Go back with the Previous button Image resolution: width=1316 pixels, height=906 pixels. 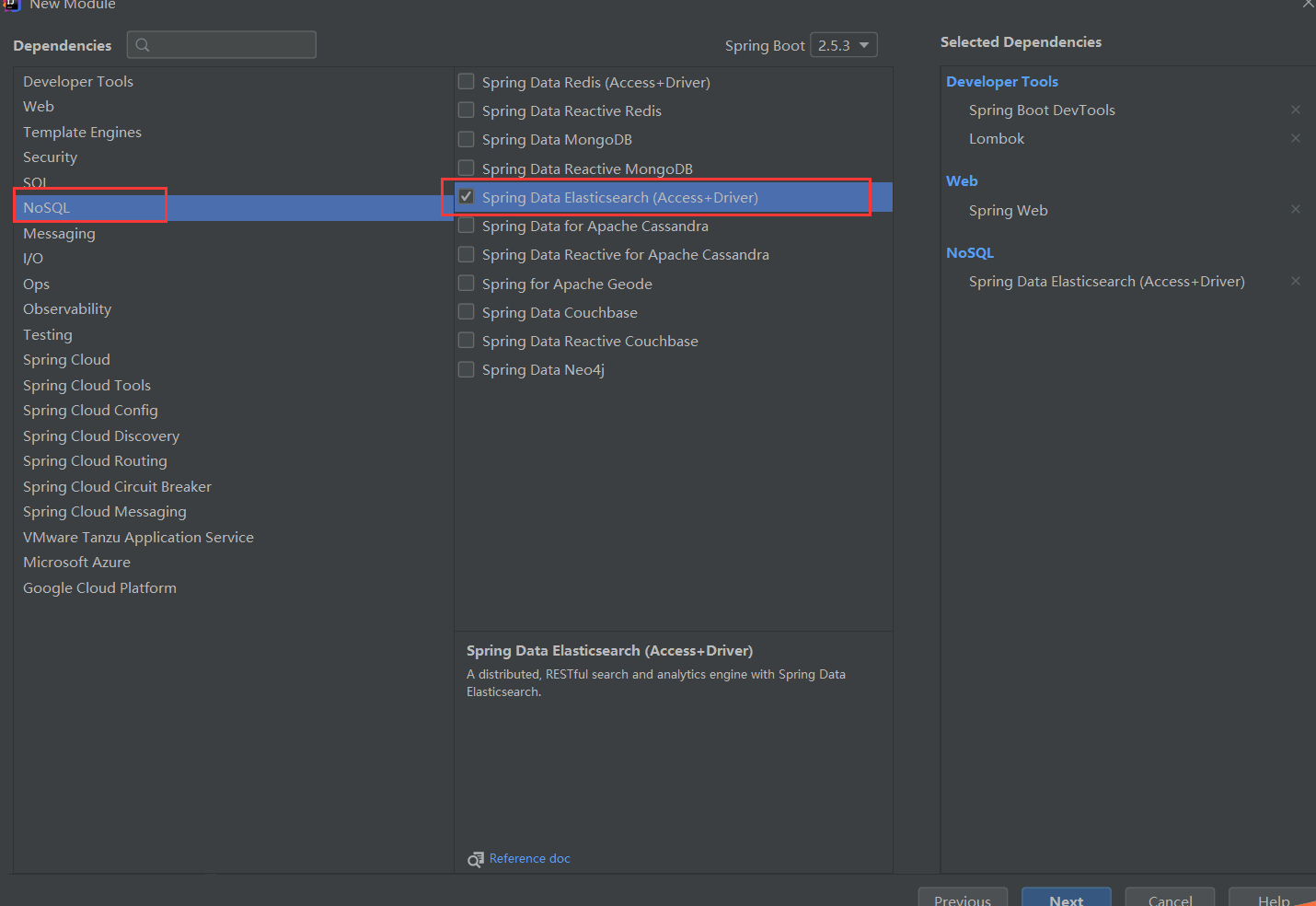[963, 898]
